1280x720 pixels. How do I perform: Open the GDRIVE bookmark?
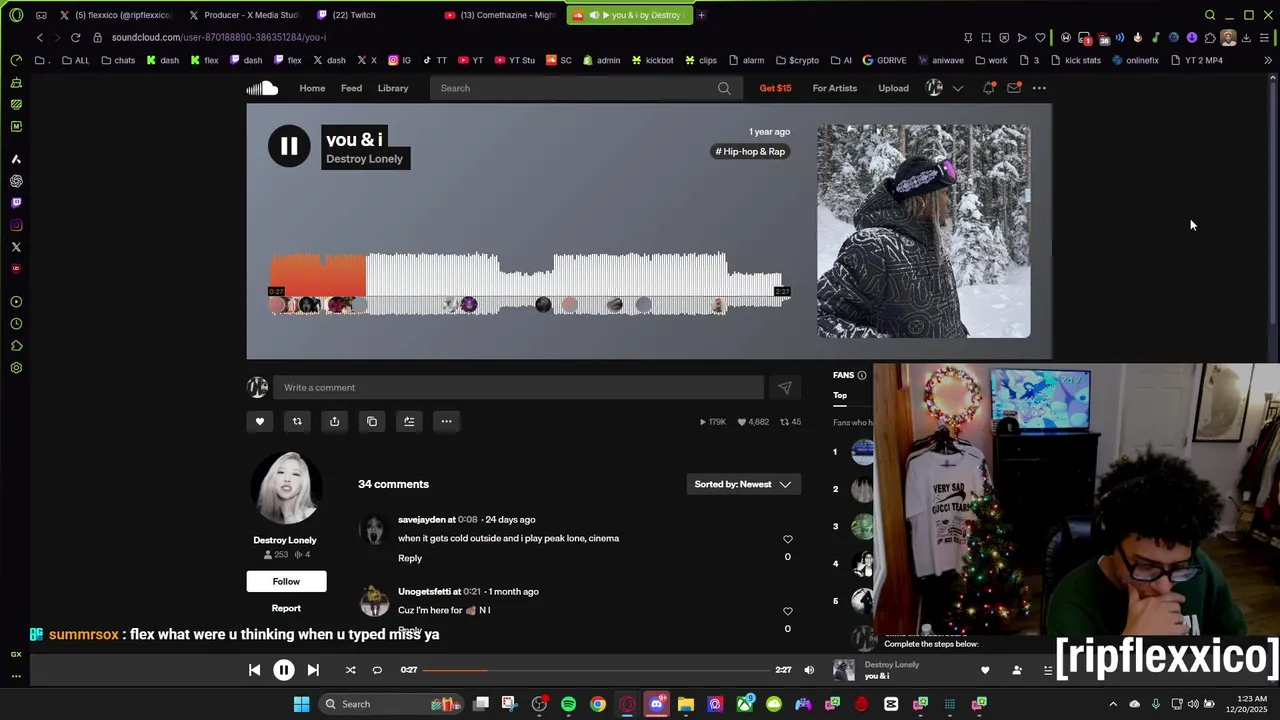click(884, 60)
